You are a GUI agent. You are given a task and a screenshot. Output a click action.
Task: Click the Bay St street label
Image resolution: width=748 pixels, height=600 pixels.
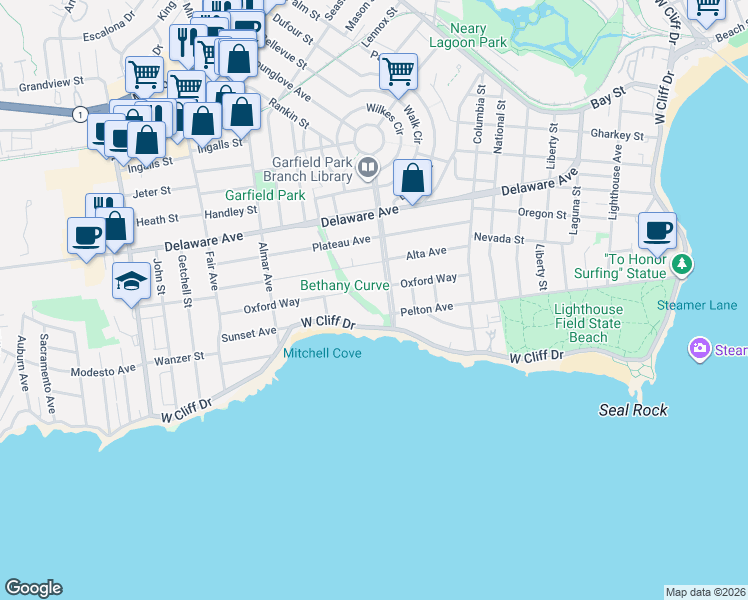tap(608, 97)
